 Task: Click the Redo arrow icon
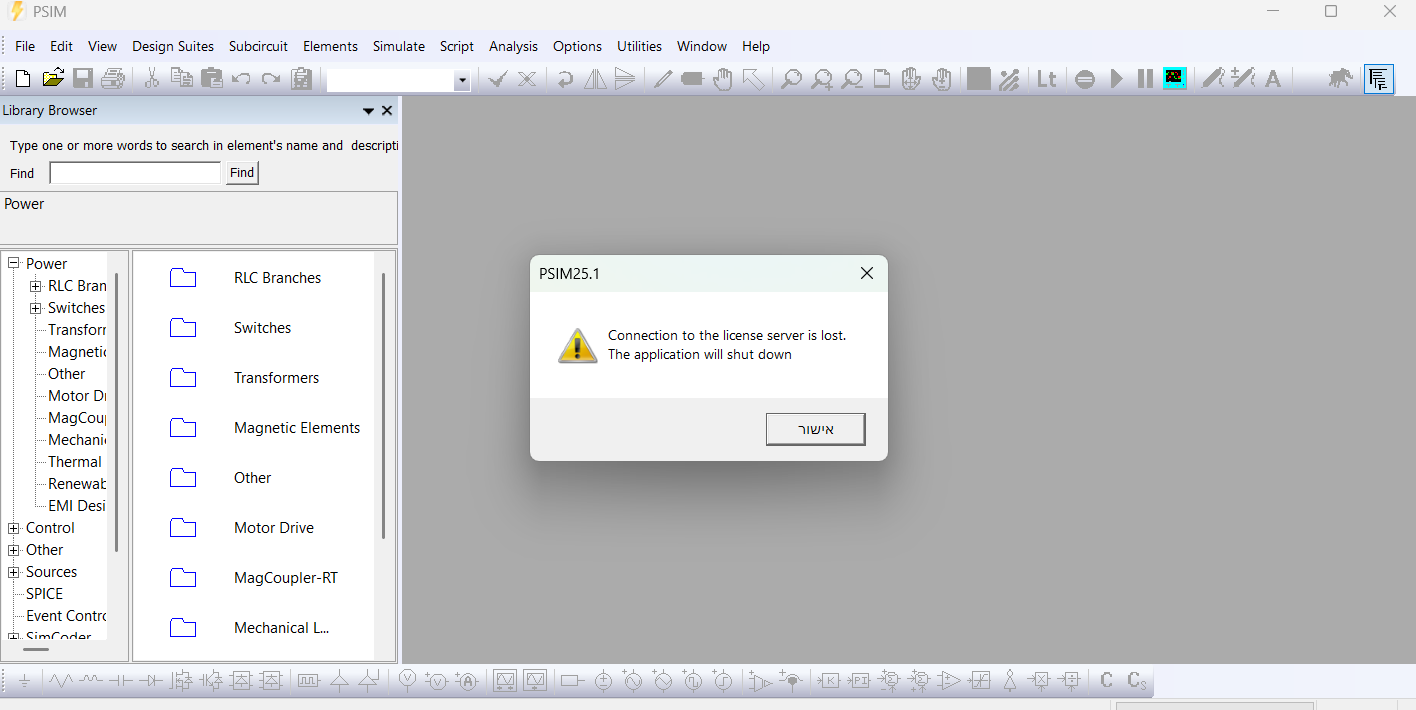click(271, 78)
